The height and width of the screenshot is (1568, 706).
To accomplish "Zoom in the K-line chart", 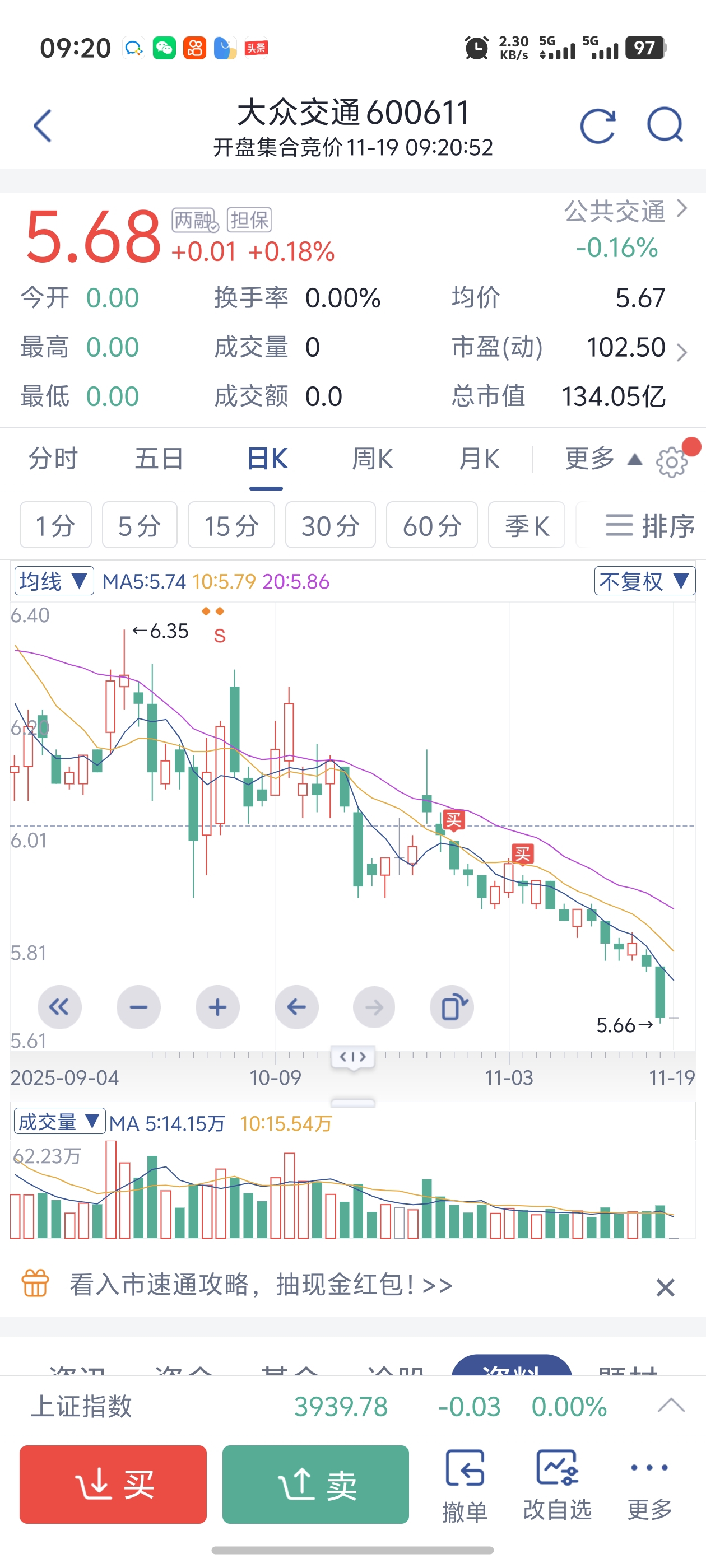I will pyautogui.click(x=217, y=1007).
